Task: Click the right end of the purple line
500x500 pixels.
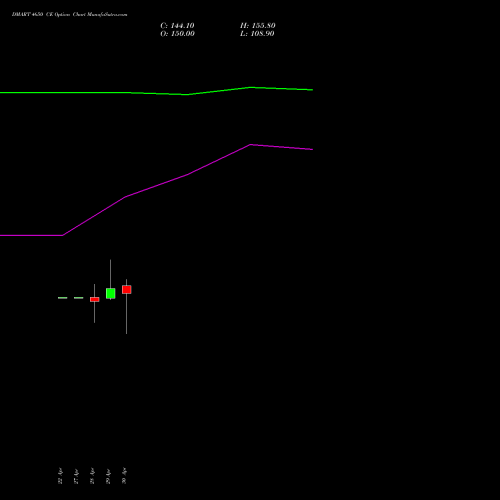Action: (312, 149)
